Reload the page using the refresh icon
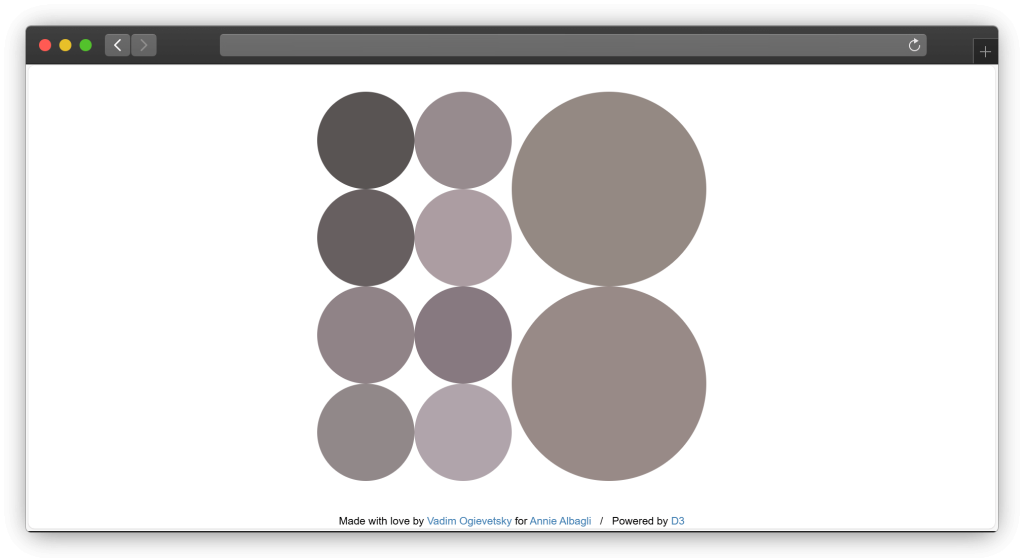This screenshot has height=558, width=1024. [x=913, y=45]
